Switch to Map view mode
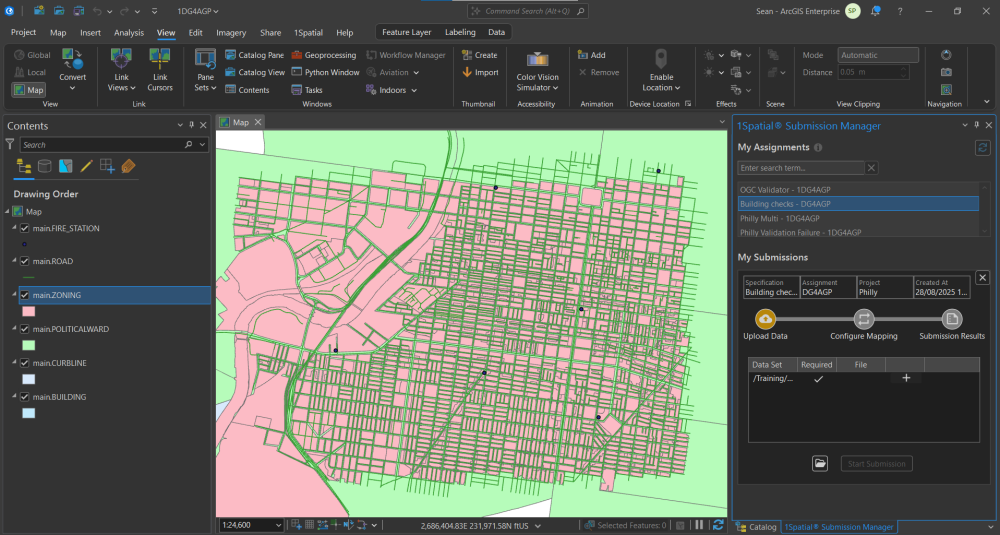Screen dimensions: 1000x535 coord(29,90)
